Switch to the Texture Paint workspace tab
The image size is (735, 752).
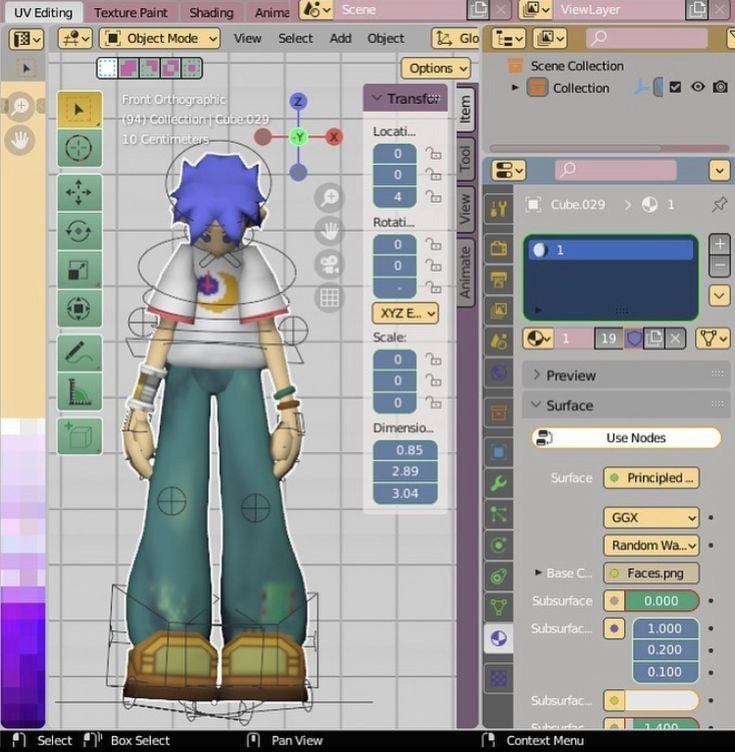pyautogui.click(x=130, y=13)
